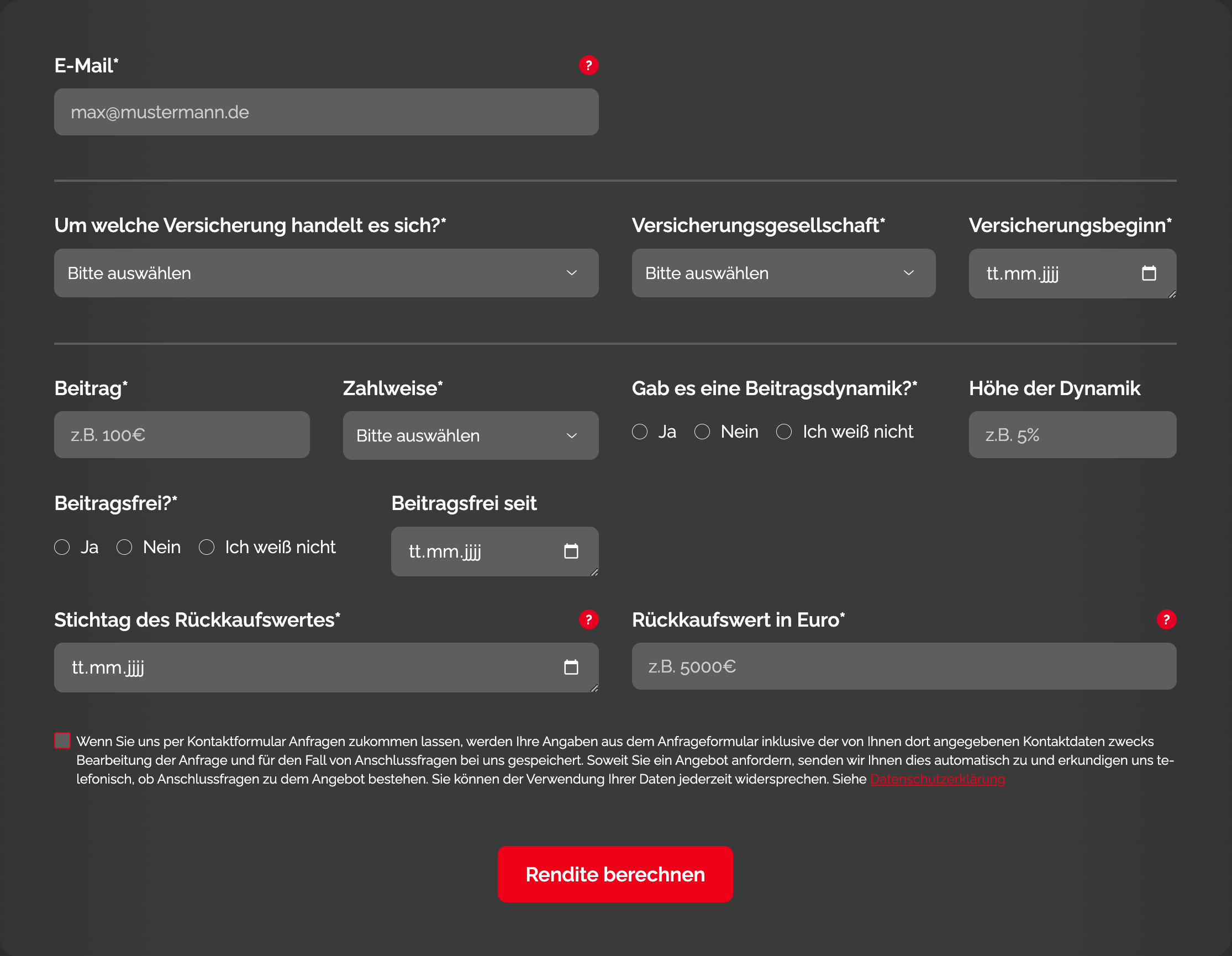Click the Rendite berechnen button

[x=615, y=874]
